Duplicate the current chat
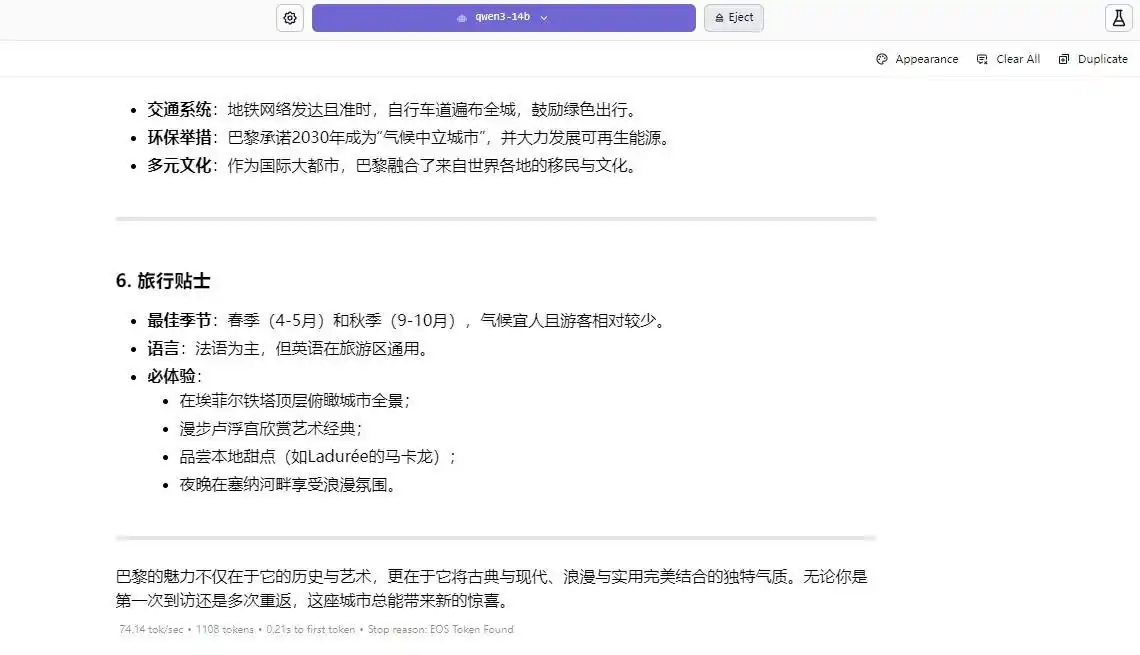 click(1101, 59)
